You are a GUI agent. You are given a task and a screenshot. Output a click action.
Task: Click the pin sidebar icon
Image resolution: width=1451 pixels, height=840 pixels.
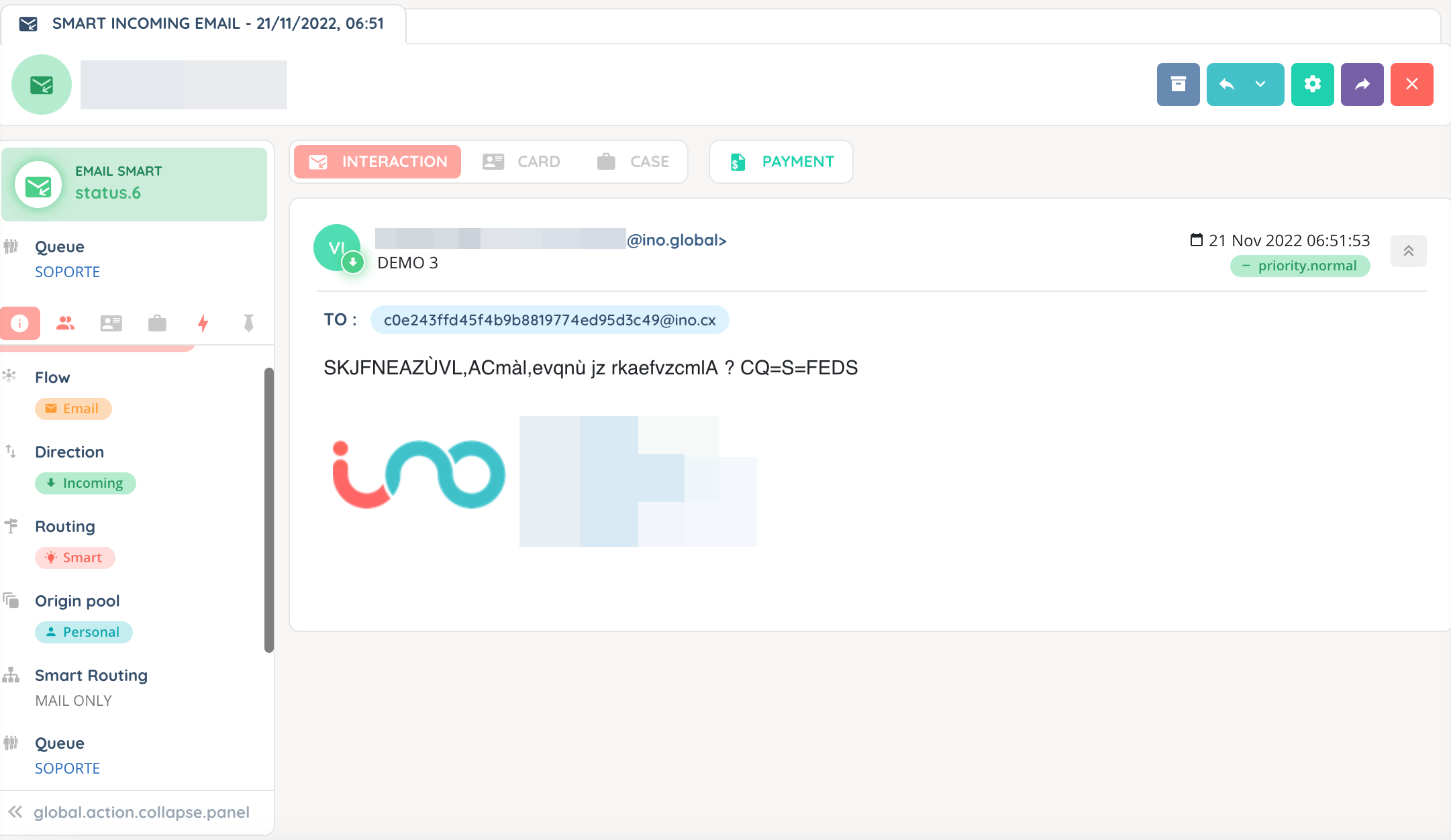tap(248, 323)
